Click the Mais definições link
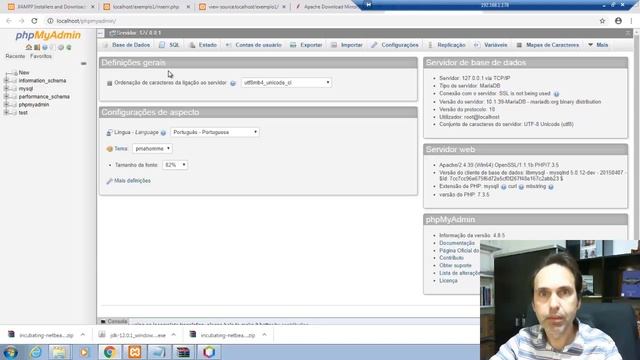The height and width of the screenshot is (360, 640). coord(132,181)
